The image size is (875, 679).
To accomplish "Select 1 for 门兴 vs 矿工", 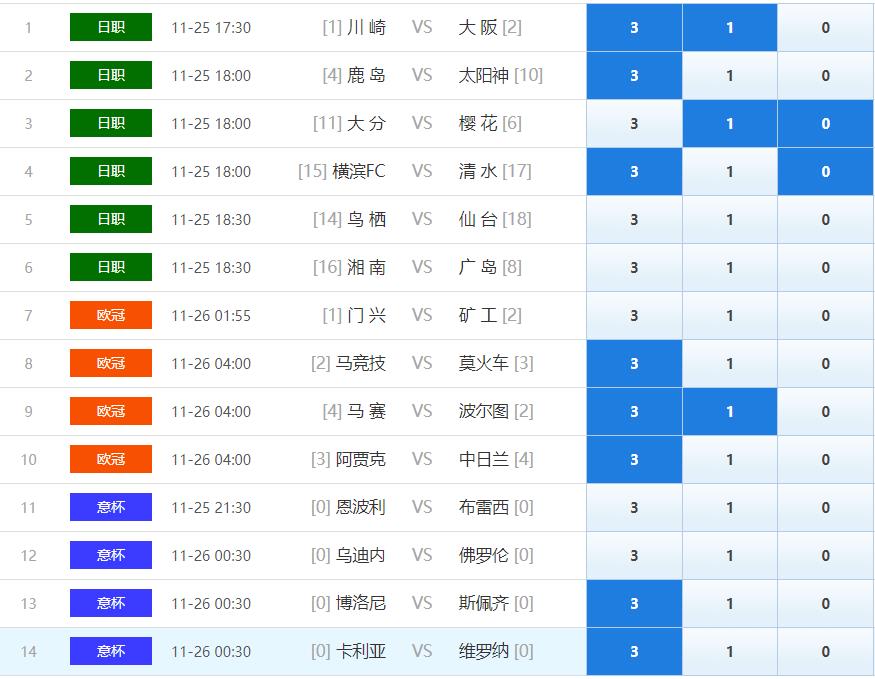I will pos(730,316).
